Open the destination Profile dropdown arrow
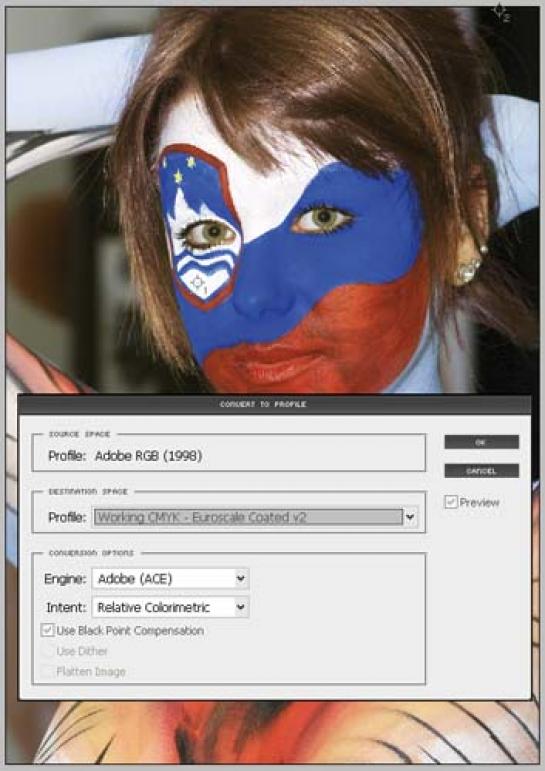This screenshot has width=545, height=771. 410,517
